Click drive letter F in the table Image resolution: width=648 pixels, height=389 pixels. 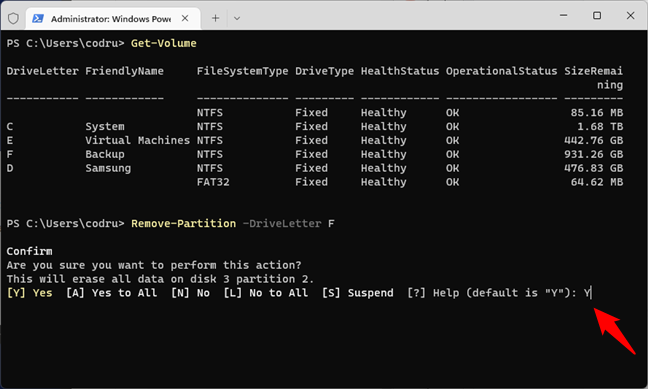pos(10,154)
